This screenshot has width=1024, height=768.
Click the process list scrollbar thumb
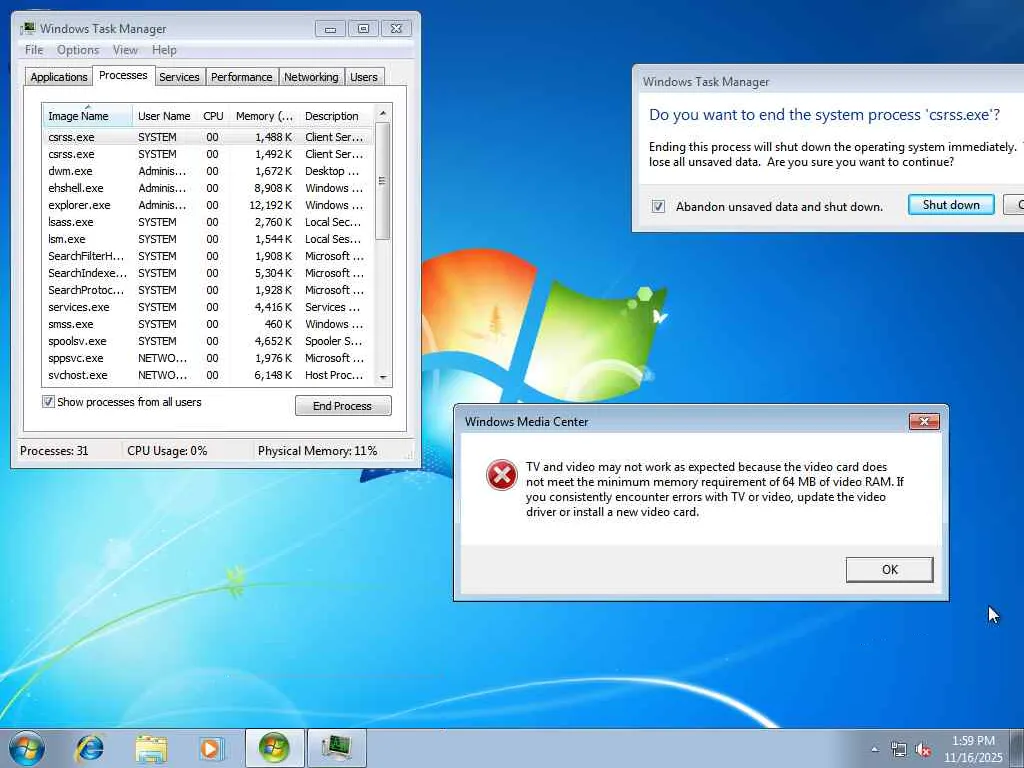(383, 181)
